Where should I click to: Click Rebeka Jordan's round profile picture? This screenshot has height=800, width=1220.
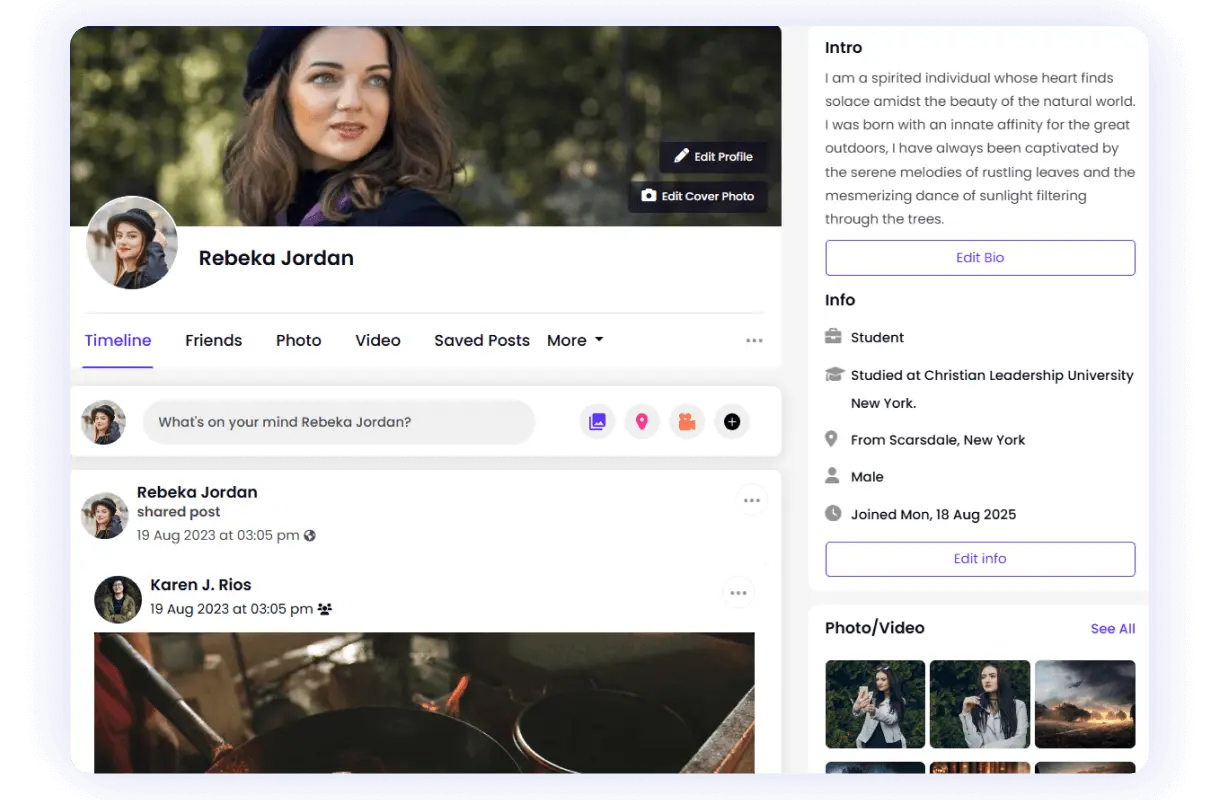pyautogui.click(x=132, y=243)
